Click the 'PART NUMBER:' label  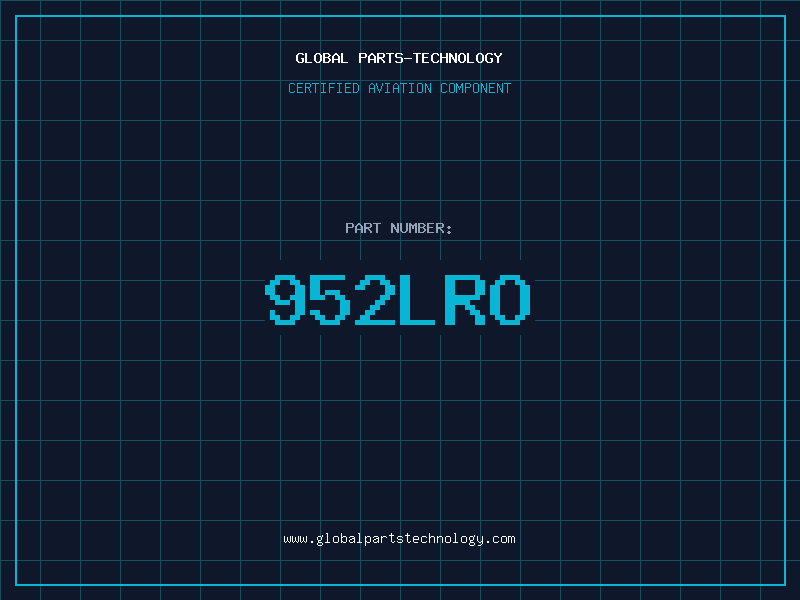(x=398, y=228)
